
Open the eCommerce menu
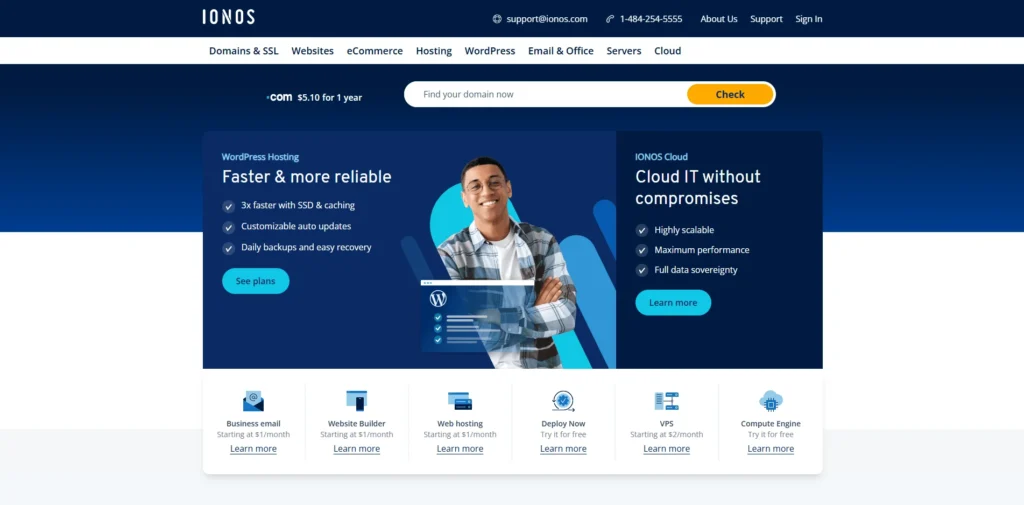[x=375, y=51]
